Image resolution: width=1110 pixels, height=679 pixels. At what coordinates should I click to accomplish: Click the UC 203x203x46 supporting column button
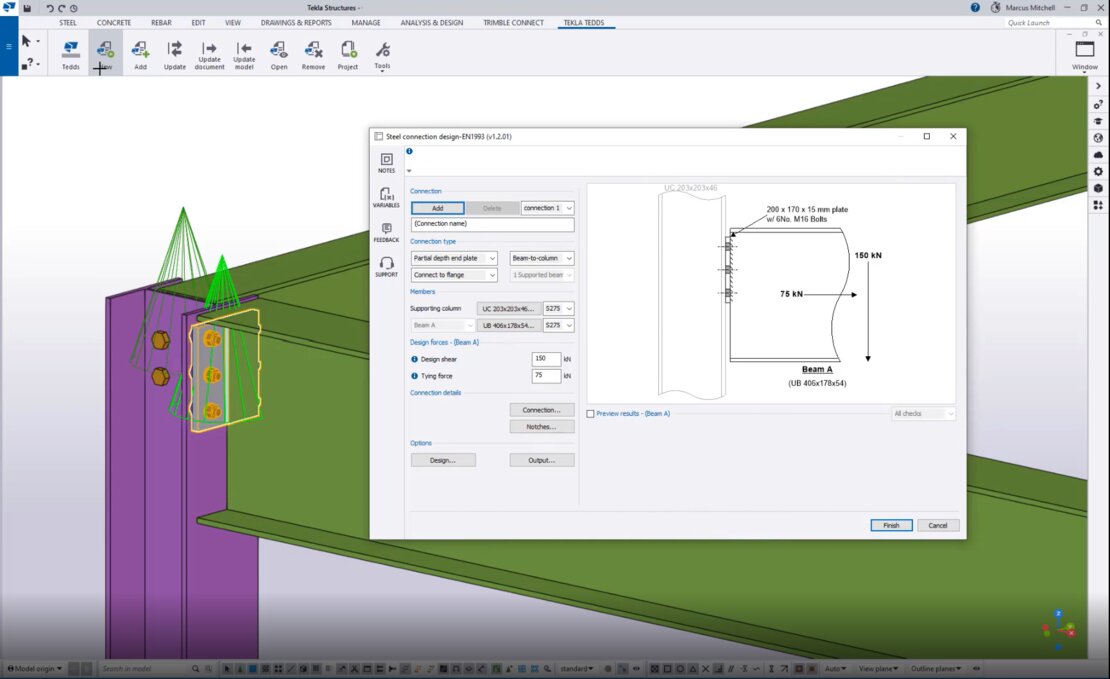coord(509,309)
